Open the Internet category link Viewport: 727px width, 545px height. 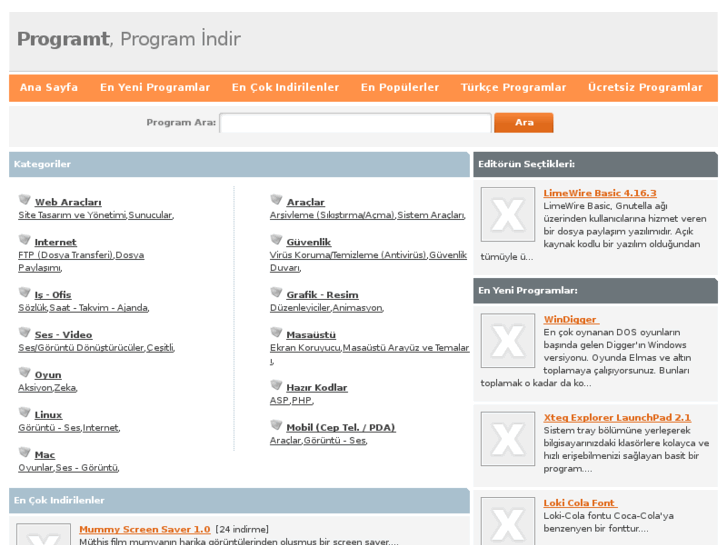(56, 242)
